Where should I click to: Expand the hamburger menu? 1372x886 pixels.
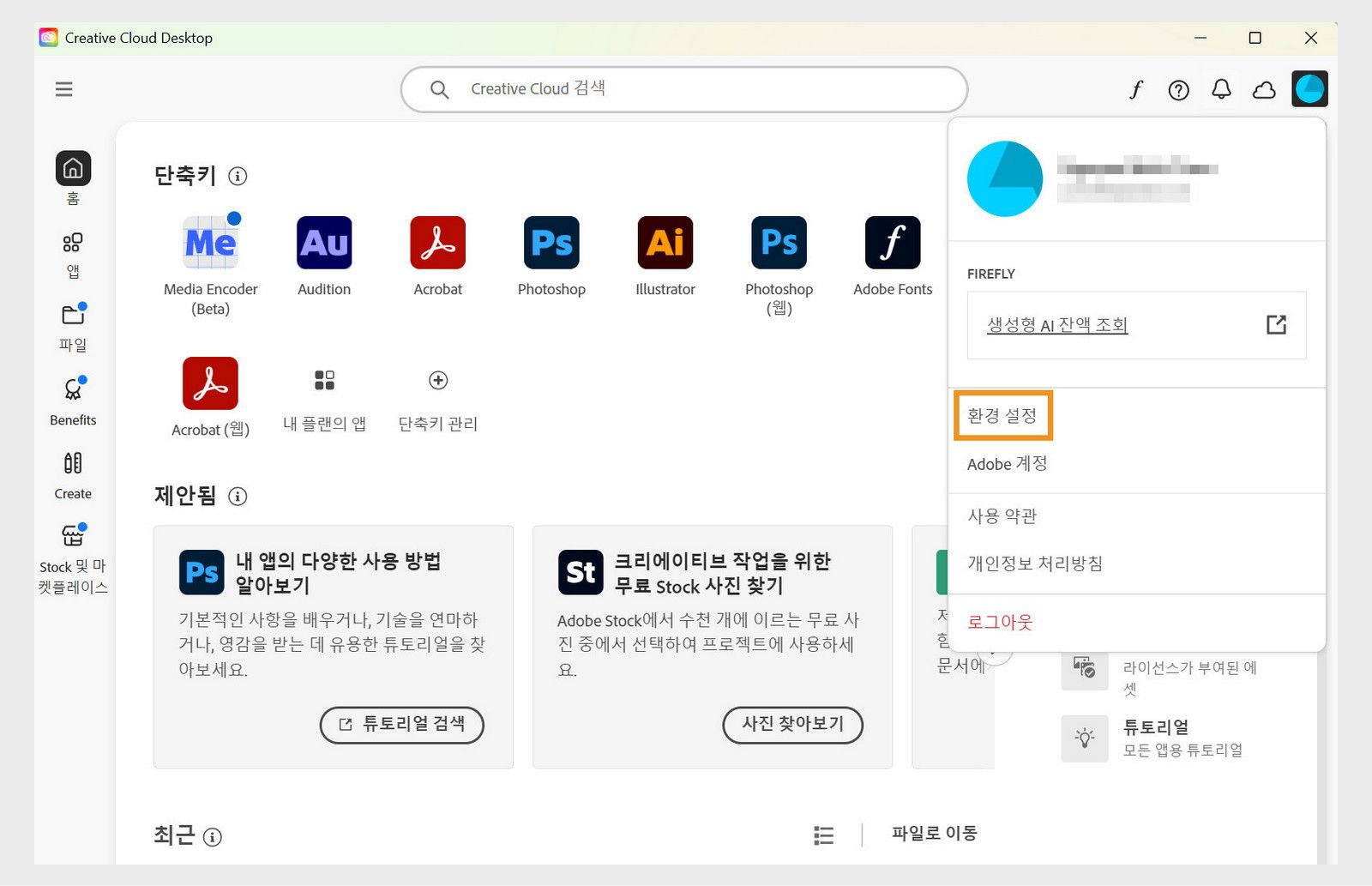click(63, 89)
